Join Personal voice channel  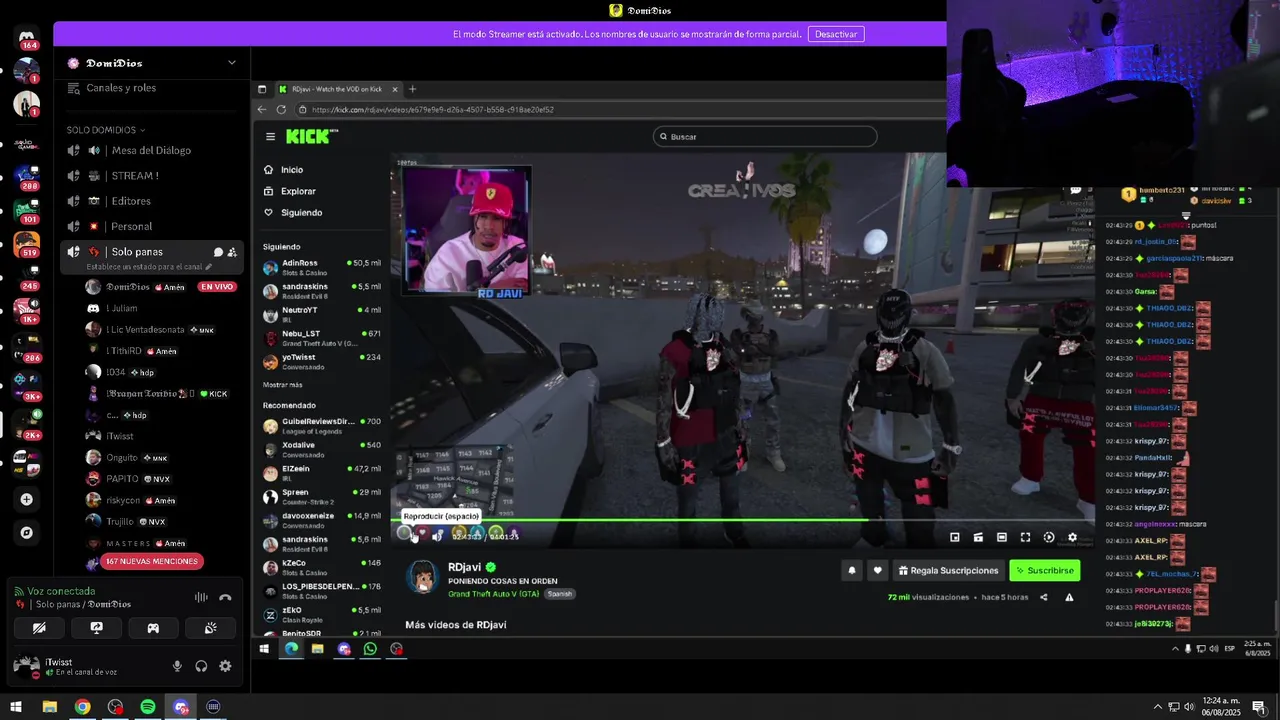[x=152, y=226]
